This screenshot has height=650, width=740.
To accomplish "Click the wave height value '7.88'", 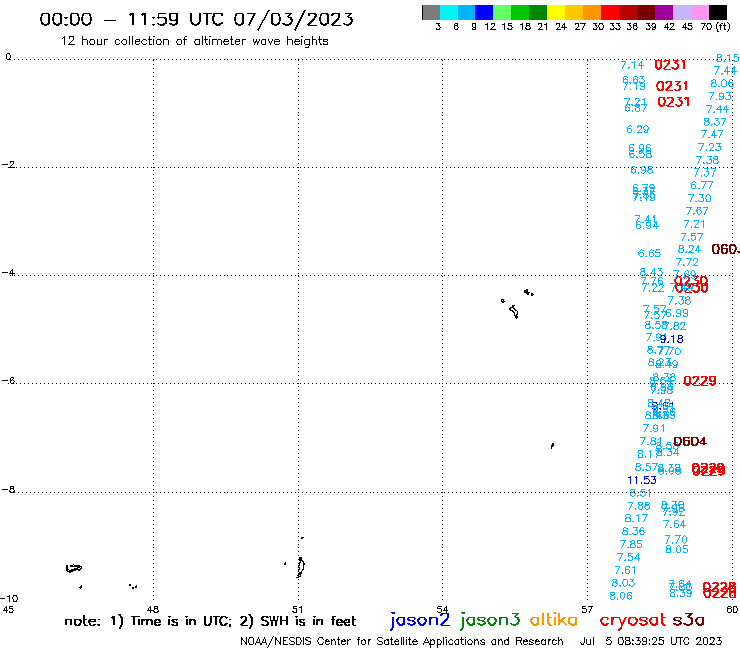I will 639,506.
